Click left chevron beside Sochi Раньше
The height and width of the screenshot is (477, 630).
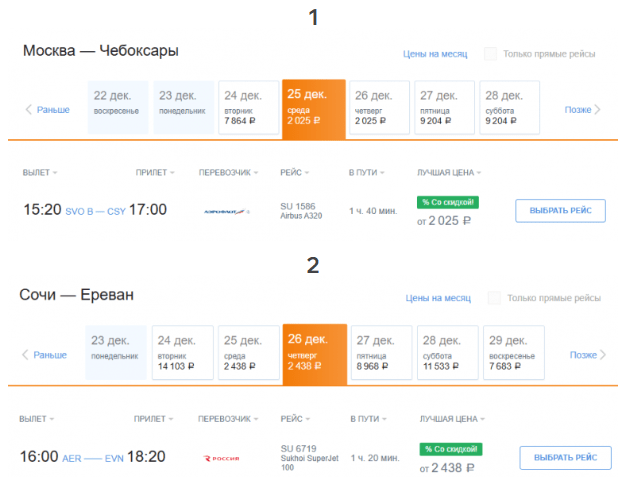pyautogui.click(x=25, y=354)
